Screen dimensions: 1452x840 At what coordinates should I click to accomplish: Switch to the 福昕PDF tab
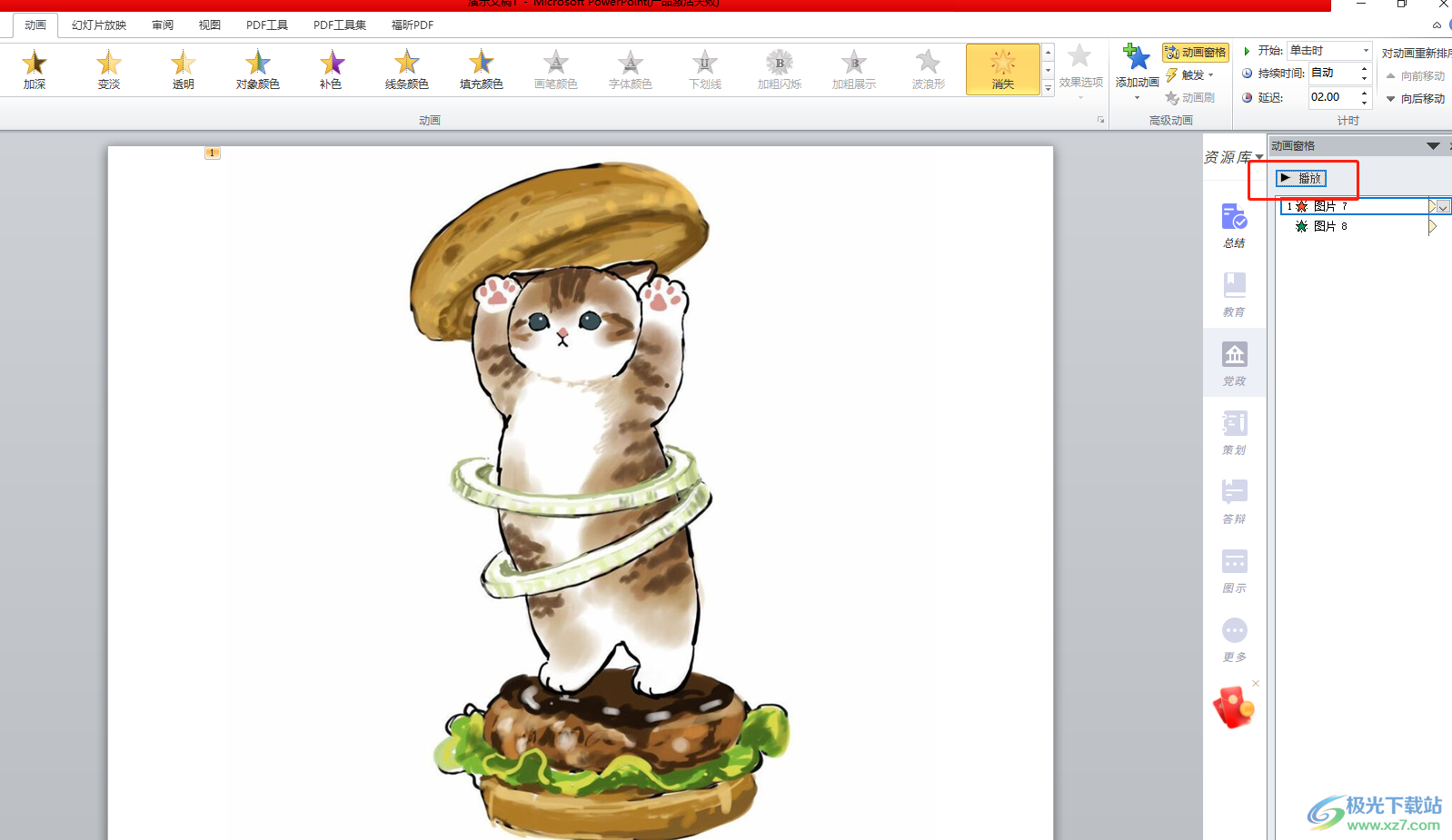[x=413, y=25]
